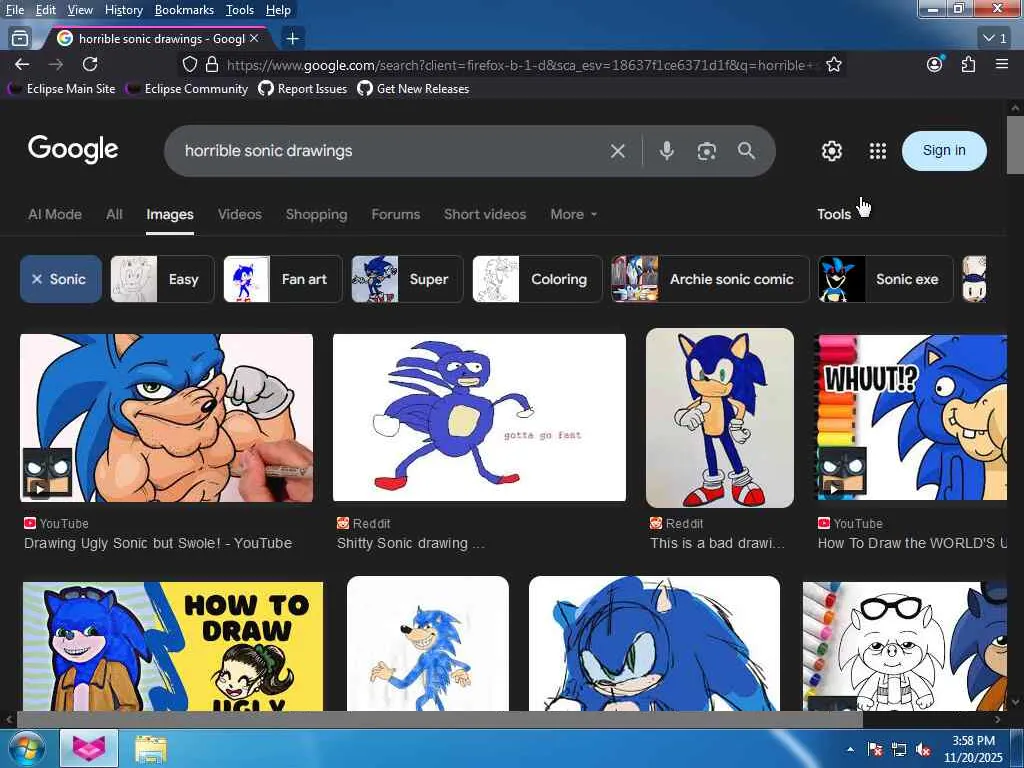Switch to the All results tab
The image size is (1024, 768).
tap(114, 214)
